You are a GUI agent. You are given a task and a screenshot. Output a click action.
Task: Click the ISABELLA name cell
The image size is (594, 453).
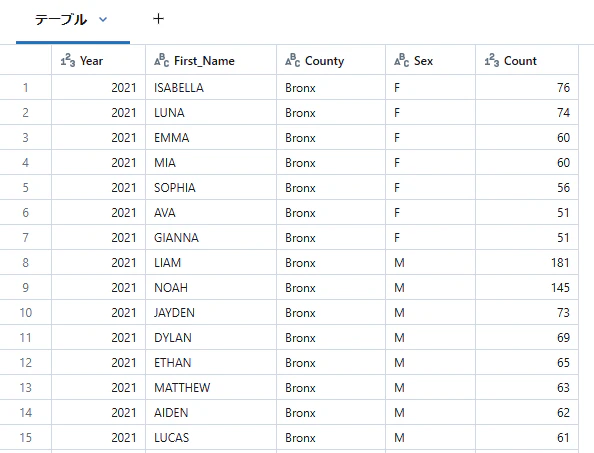click(x=211, y=87)
